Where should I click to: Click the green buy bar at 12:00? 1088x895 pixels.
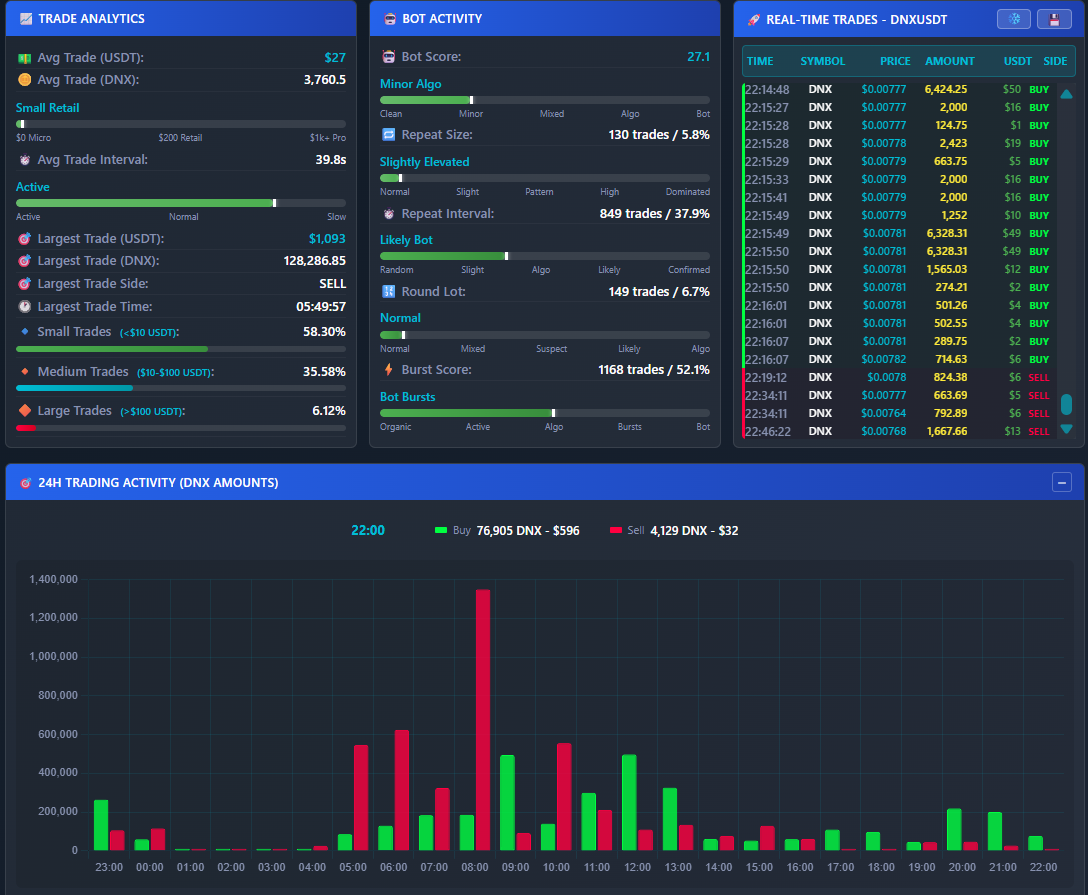[629, 803]
